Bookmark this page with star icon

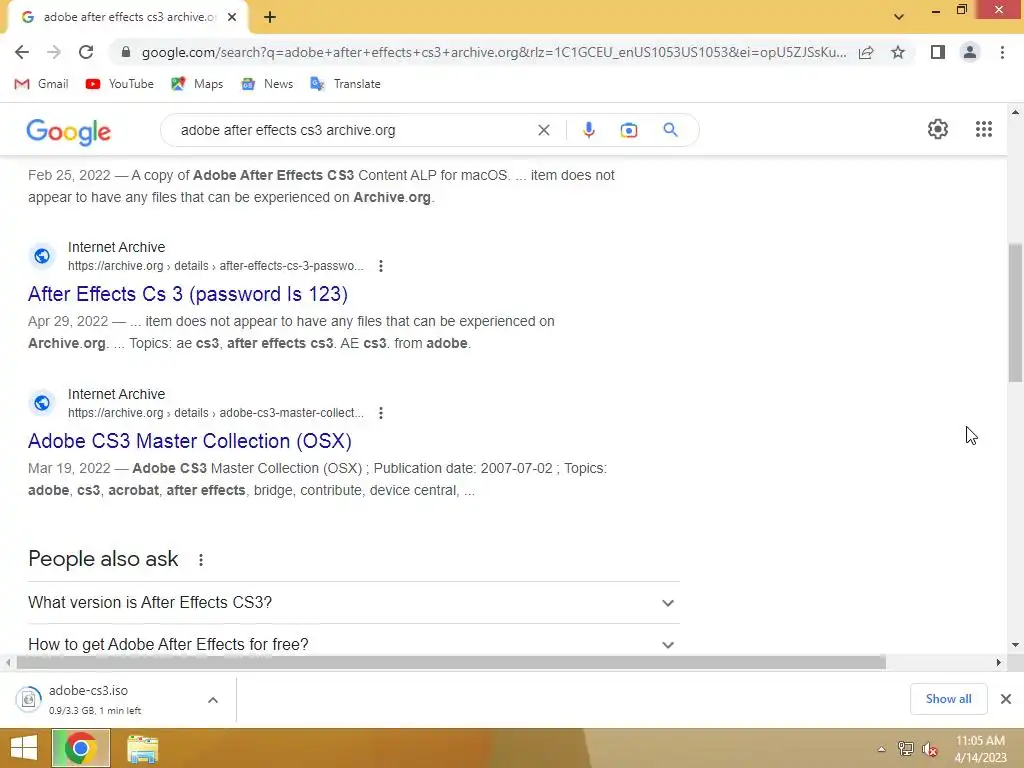pyautogui.click(x=898, y=52)
